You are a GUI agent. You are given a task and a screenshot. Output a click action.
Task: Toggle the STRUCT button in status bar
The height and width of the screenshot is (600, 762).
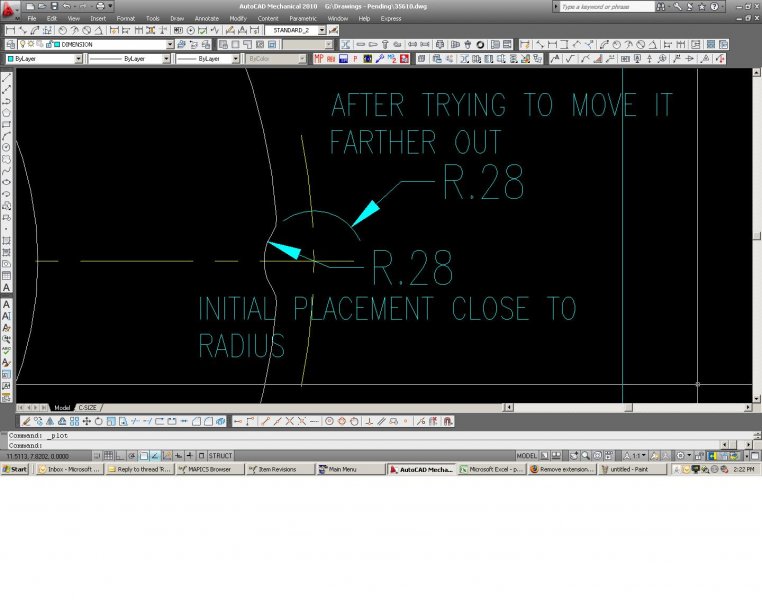(x=220, y=456)
